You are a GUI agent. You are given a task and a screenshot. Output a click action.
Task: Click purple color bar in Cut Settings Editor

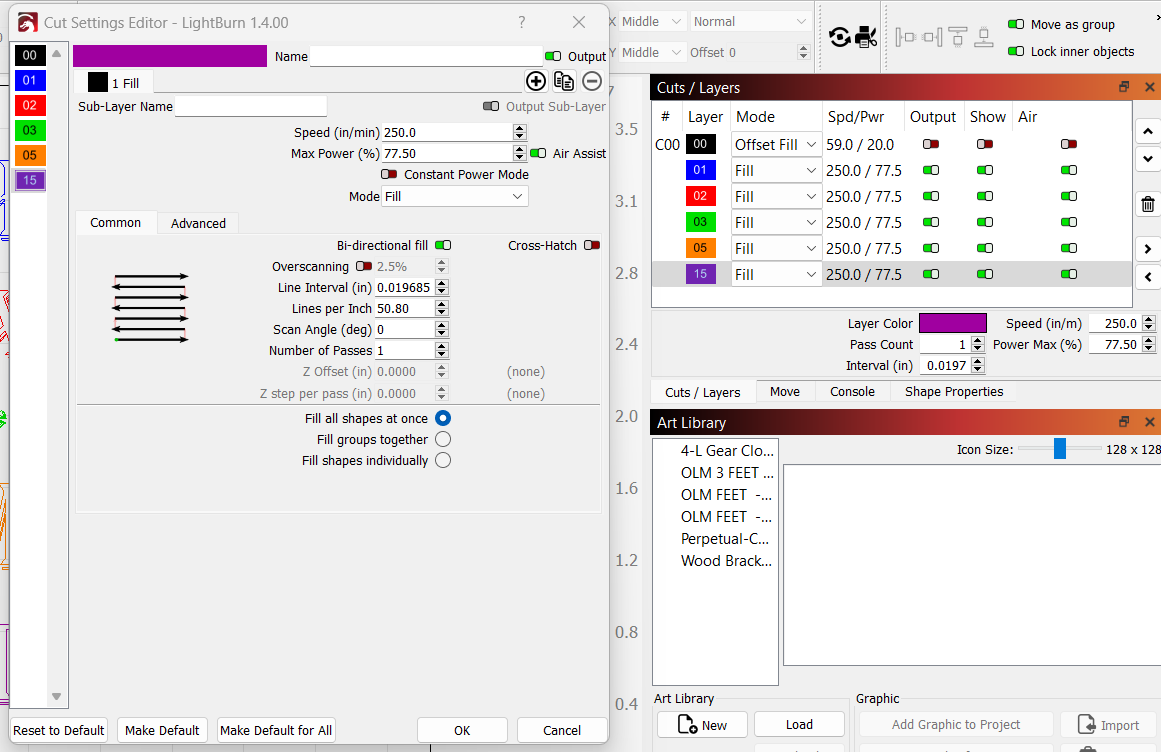(170, 56)
